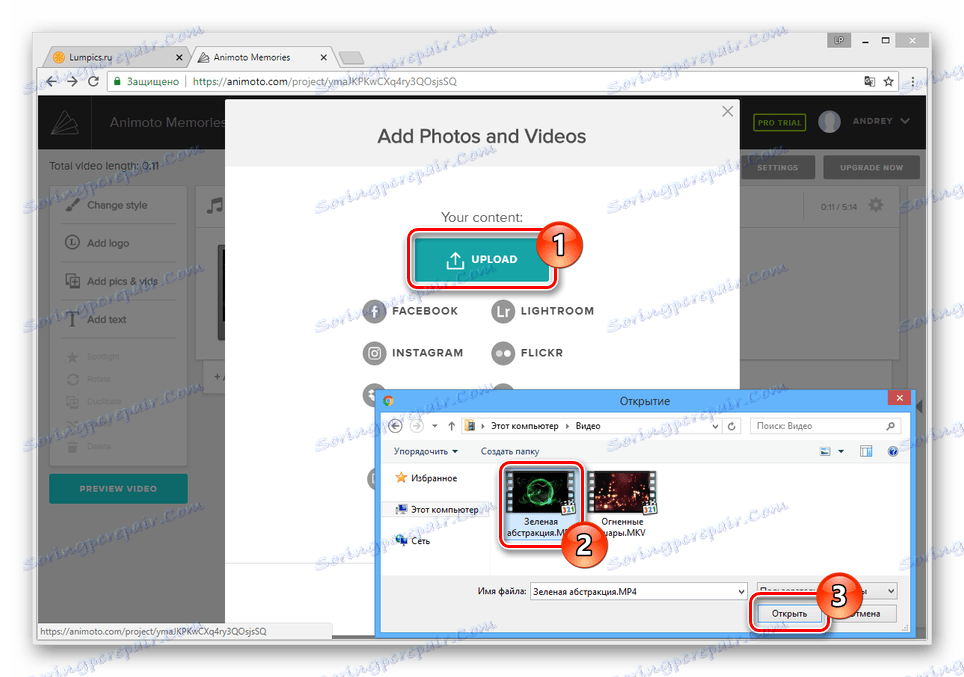The height and width of the screenshot is (677, 964).
Task: Refresh the folder in file dialog
Action: [x=732, y=426]
